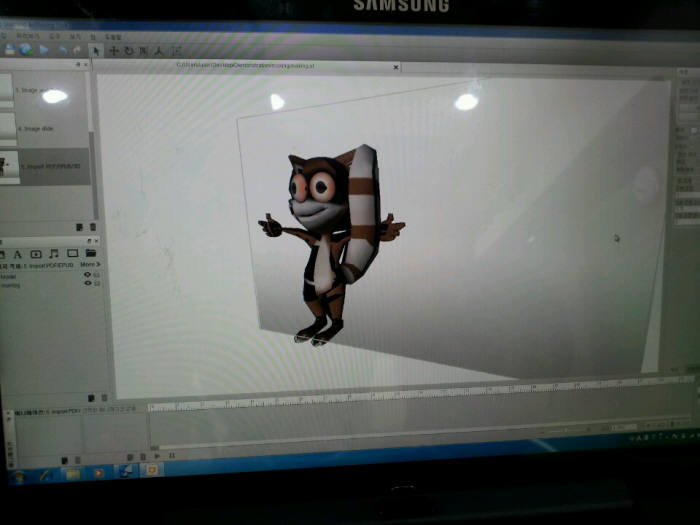Add a text object with A icon
Image resolution: width=700 pixels, height=525 pixels.
tap(18, 254)
